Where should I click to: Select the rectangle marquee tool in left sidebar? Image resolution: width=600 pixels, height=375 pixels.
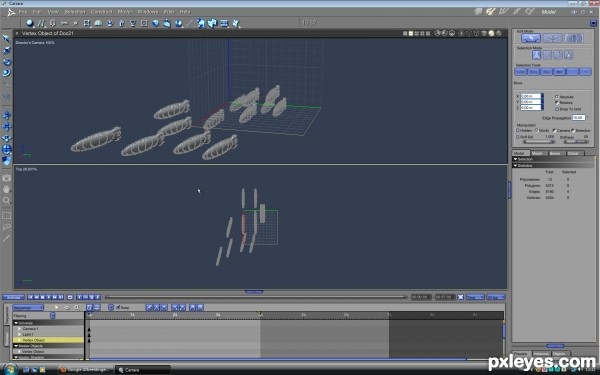(x=7, y=215)
